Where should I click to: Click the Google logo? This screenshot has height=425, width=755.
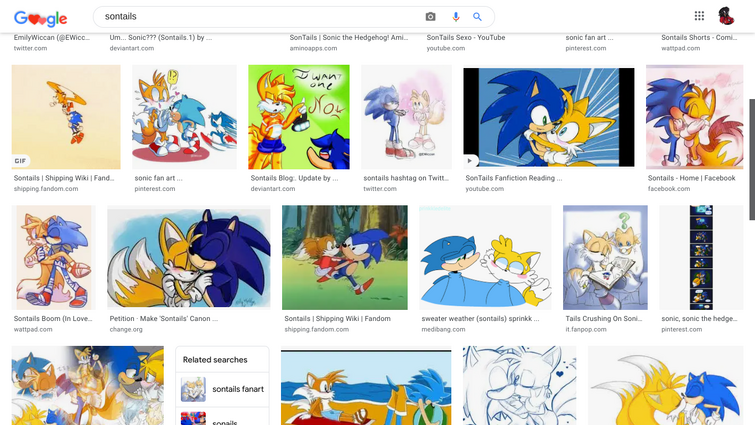[x=40, y=18]
